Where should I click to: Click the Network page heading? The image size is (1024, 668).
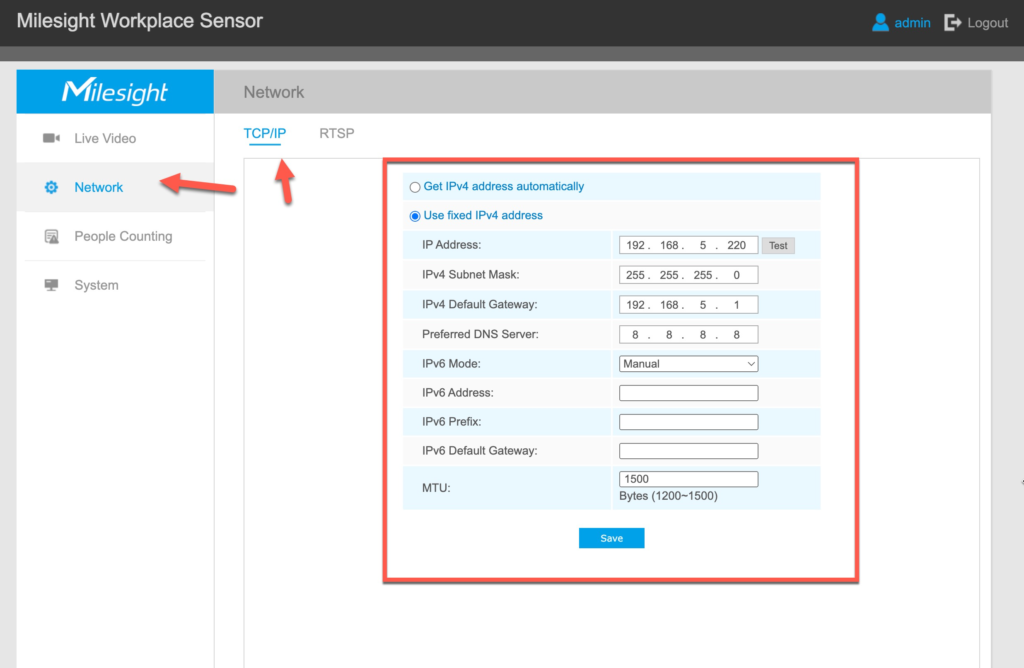pos(274,92)
